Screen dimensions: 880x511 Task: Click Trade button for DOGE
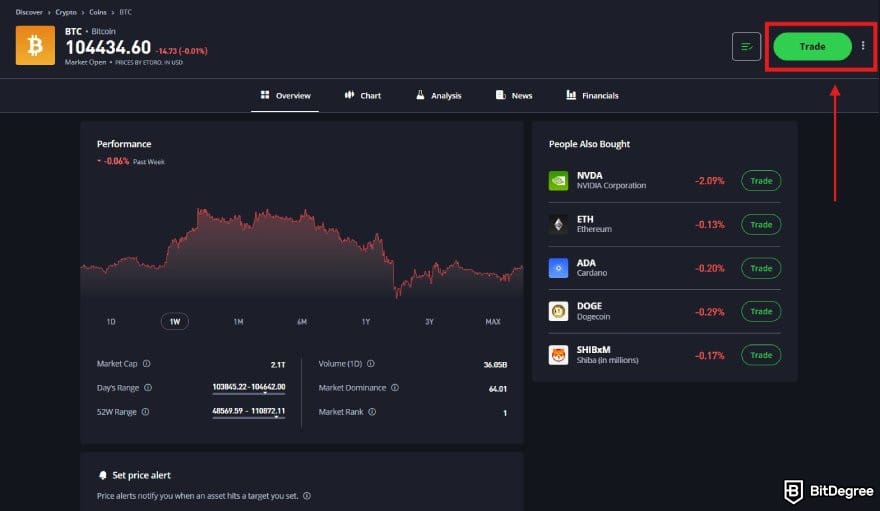pos(761,311)
